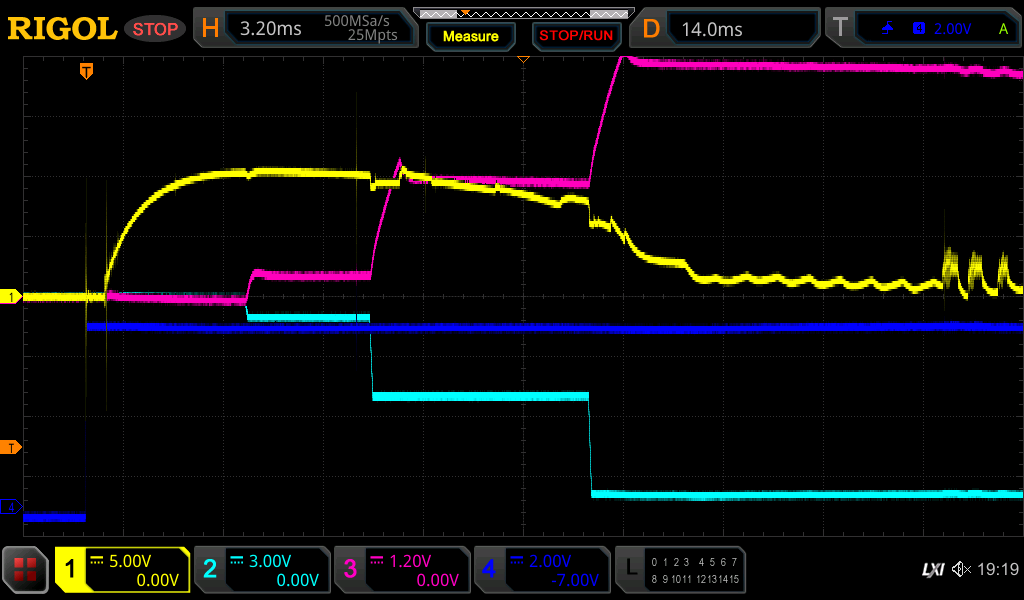Click the orange trigger position marker at top-left

click(87, 71)
